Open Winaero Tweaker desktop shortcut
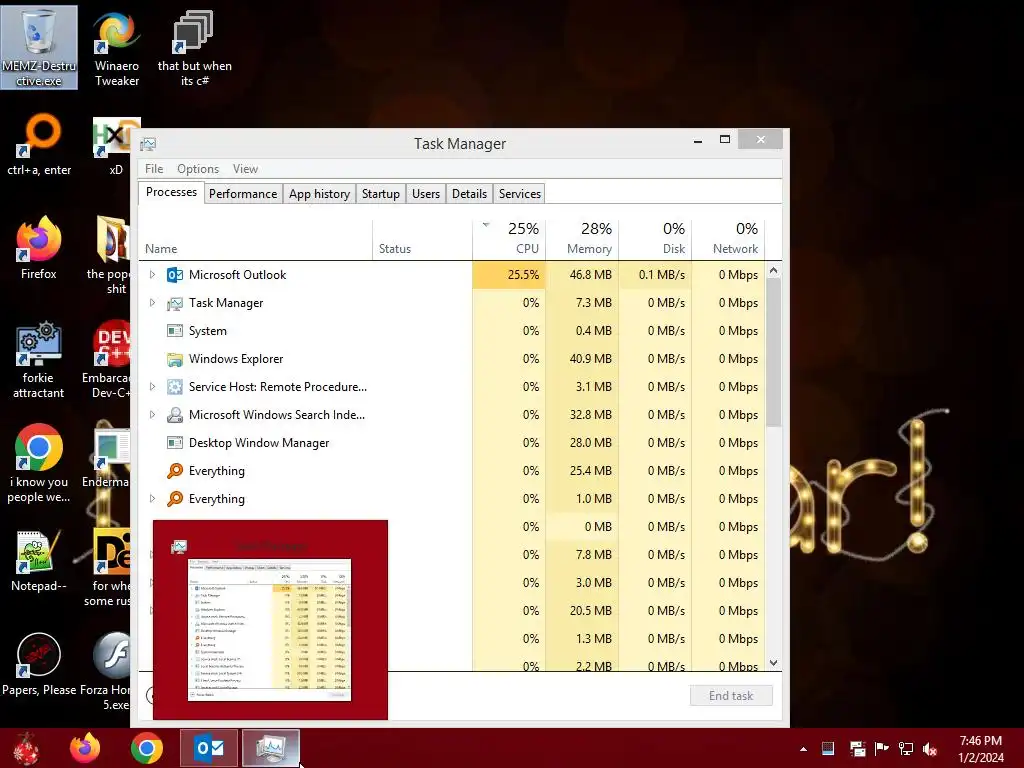Viewport: 1024px width, 768px height. (x=117, y=48)
